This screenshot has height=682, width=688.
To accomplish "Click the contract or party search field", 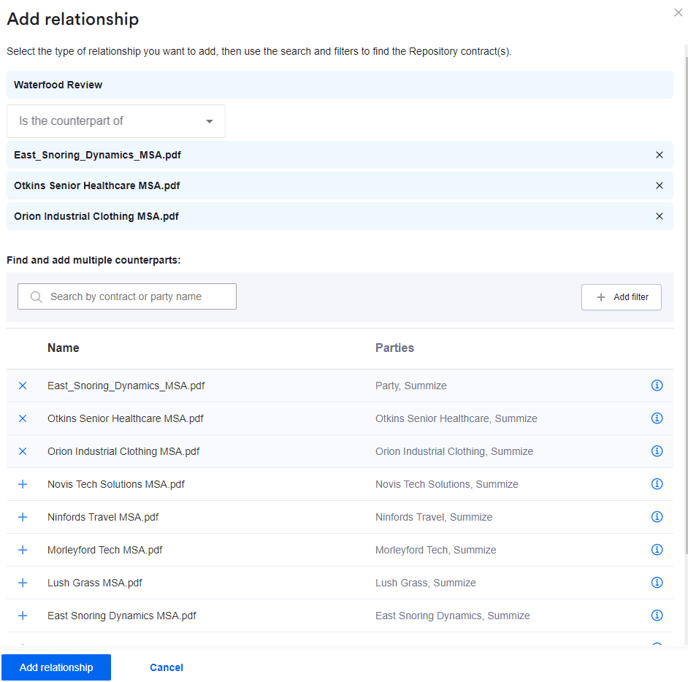I will coord(127,297).
